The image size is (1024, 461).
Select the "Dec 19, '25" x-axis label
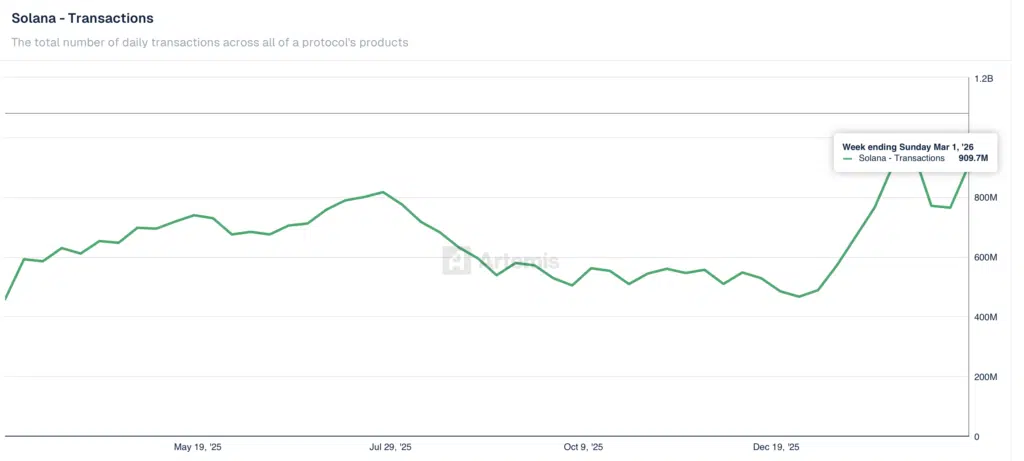(x=776, y=447)
